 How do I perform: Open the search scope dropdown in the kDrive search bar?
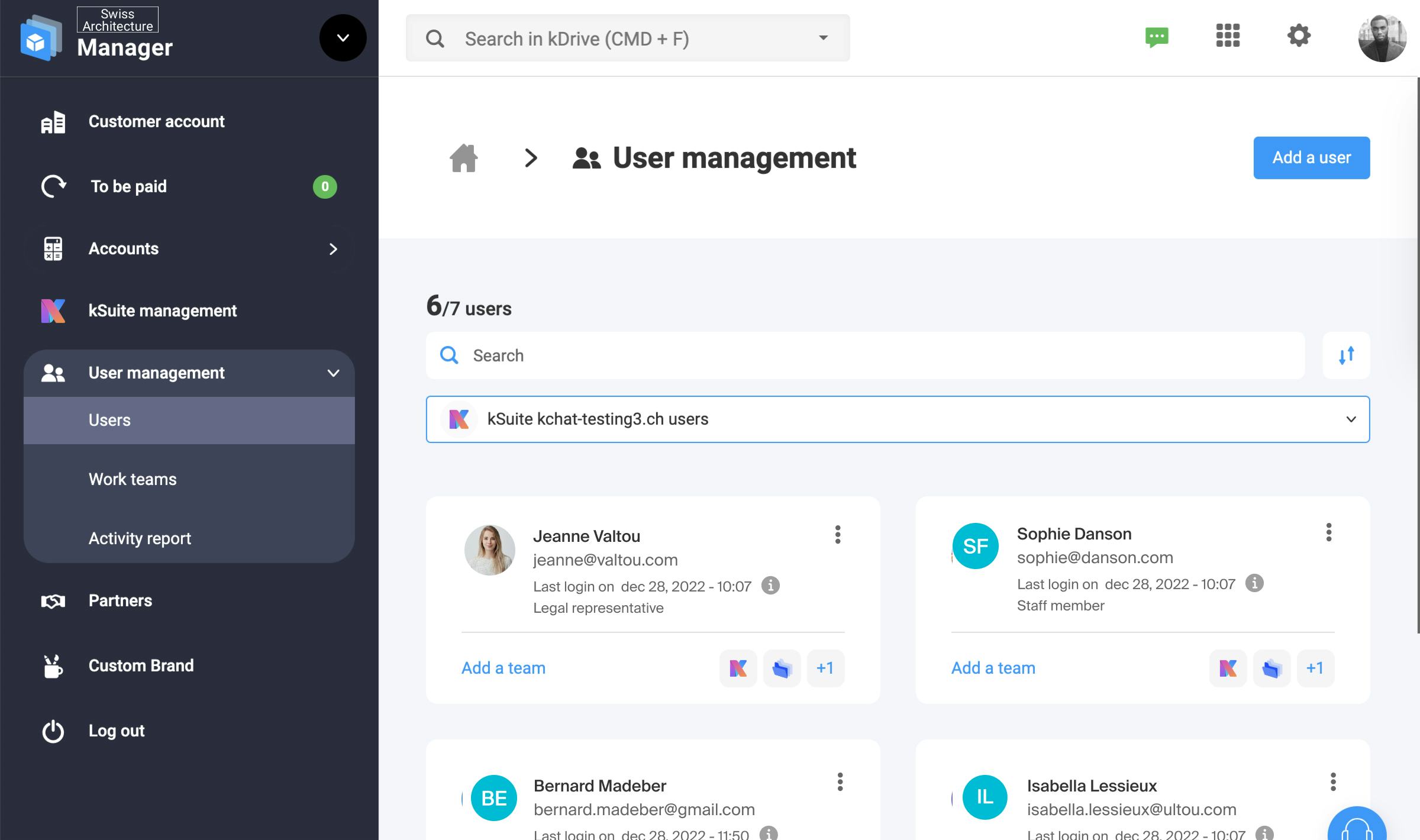pyautogui.click(x=823, y=37)
